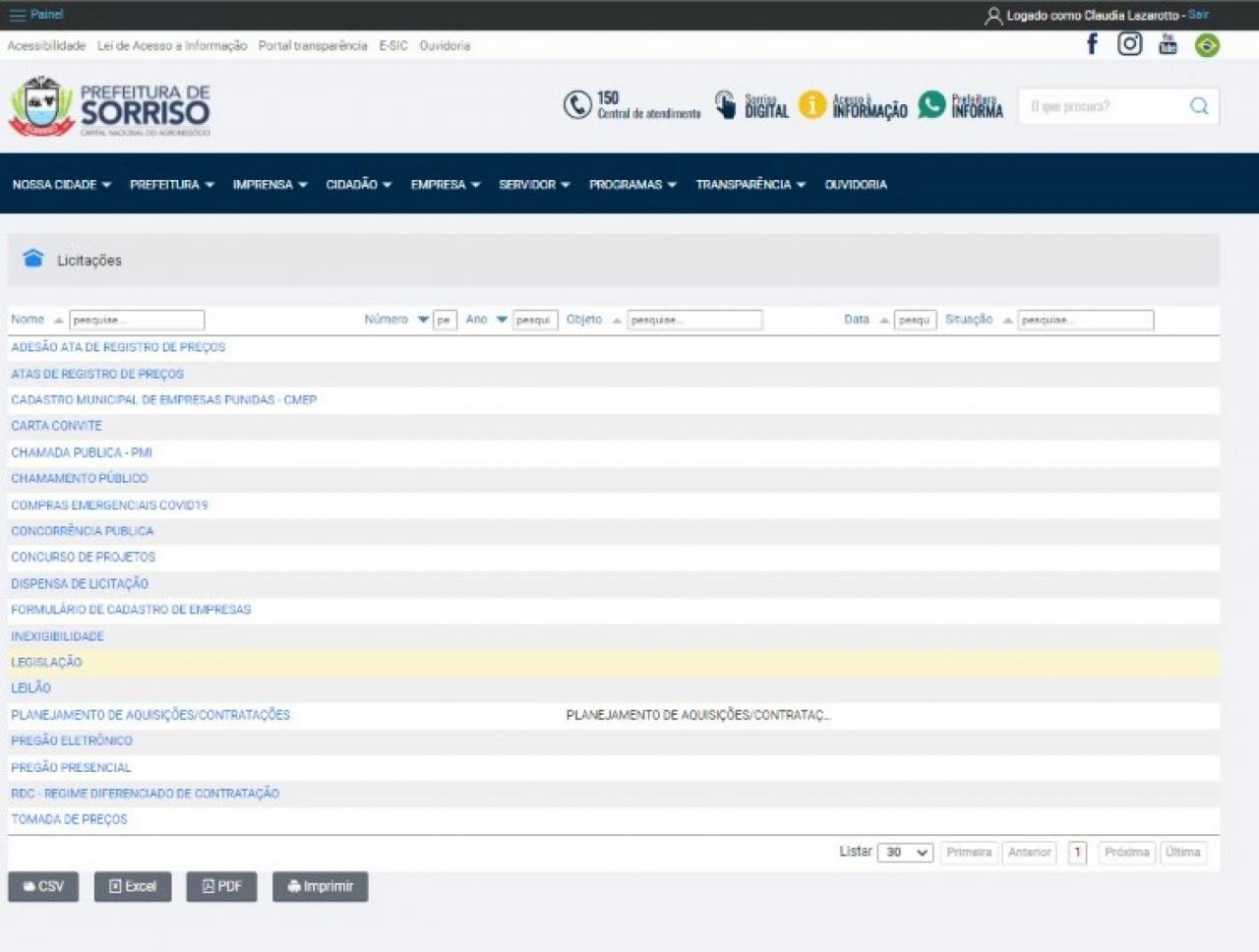Open the Sorriso Digital hand icon
The image size is (1259, 952).
(725, 105)
